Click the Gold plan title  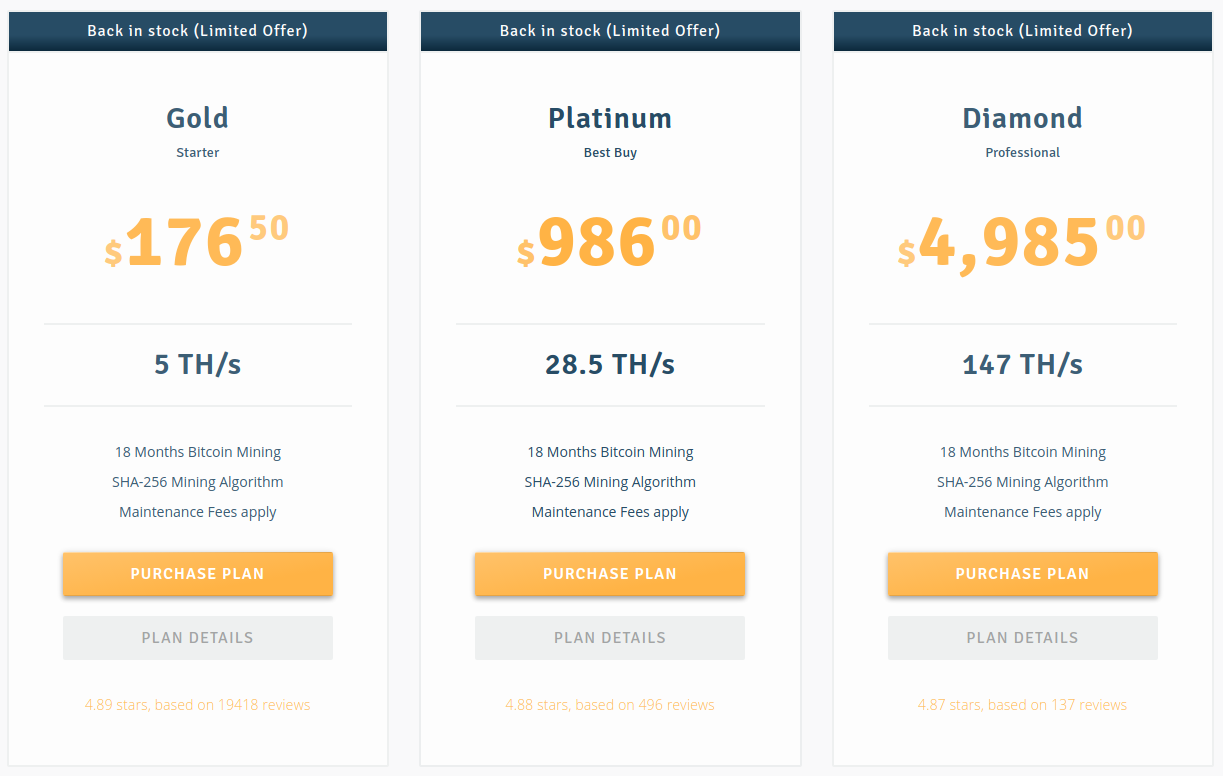pyautogui.click(x=197, y=118)
